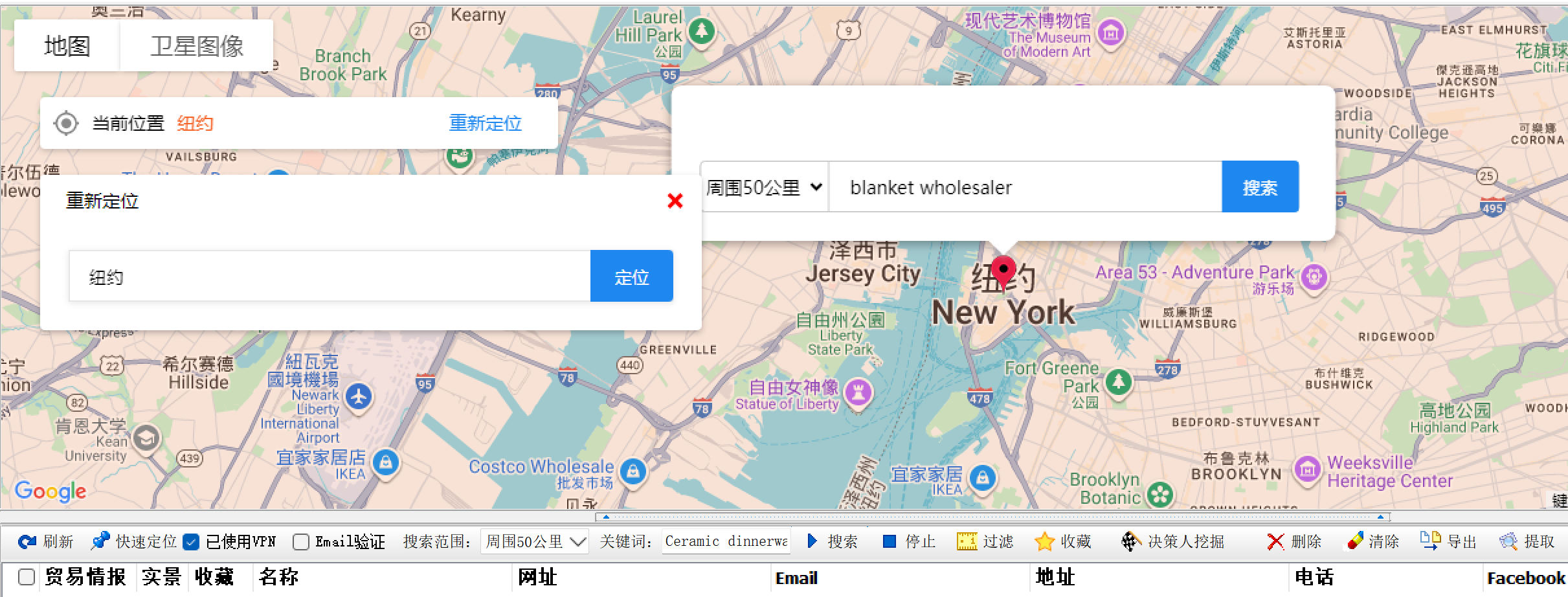Click the 纽约 location input field
Screen dimensions: 1568x597
point(330,276)
